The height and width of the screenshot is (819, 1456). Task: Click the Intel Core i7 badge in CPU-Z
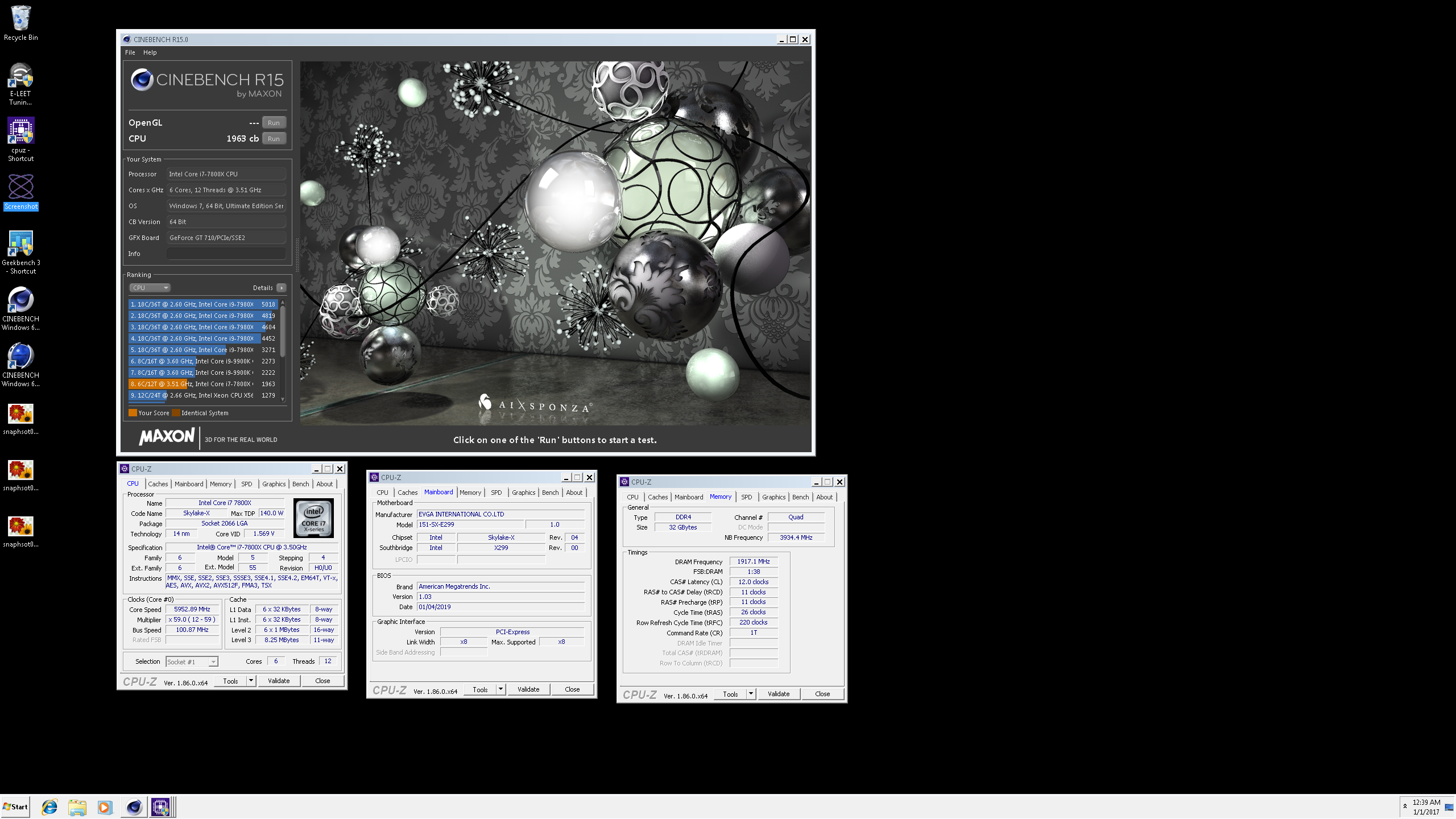point(313,518)
